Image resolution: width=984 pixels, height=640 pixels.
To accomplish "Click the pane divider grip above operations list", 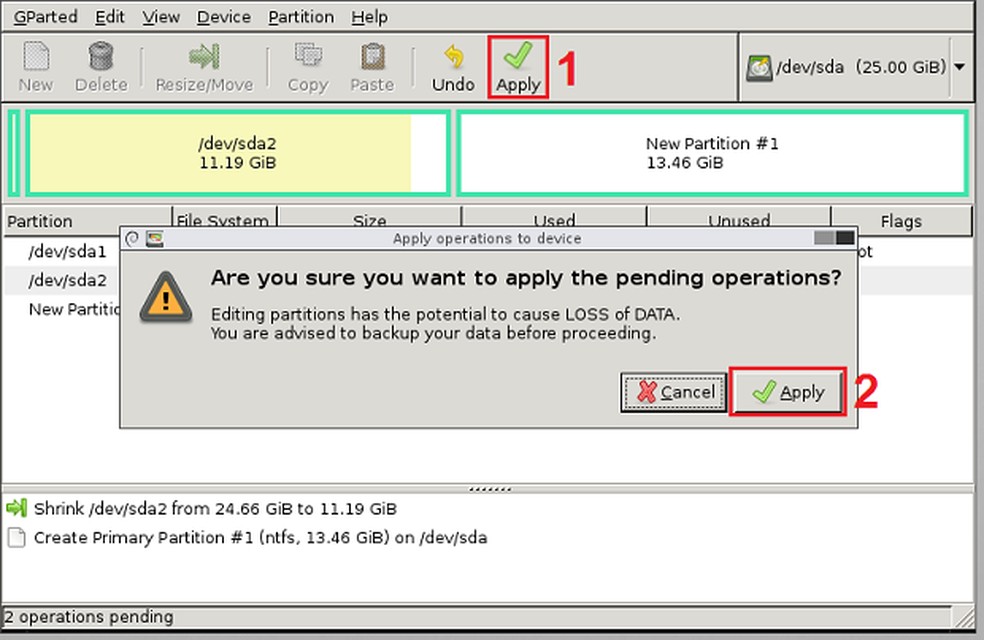I will [x=490, y=489].
